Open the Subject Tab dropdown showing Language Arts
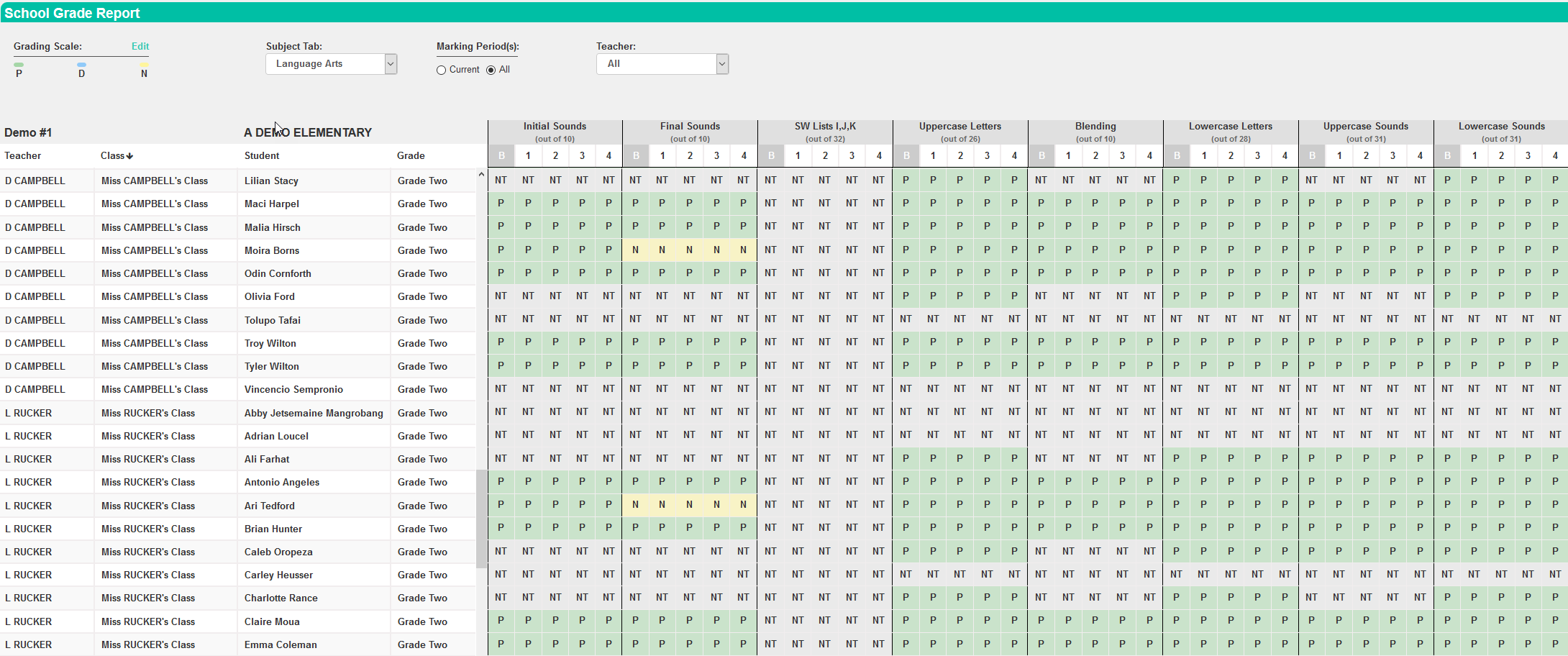The width and height of the screenshot is (1568, 656). pyautogui.click(x=331, y=64)
